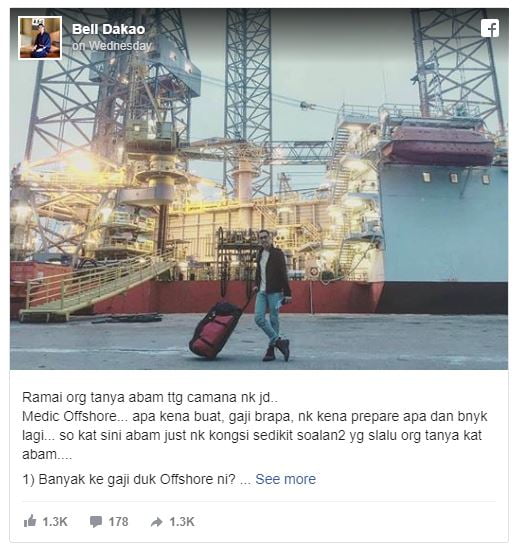Click the "Medic Offshore" text line
The height and width of the screenshot is (545, 519).
tap(254, 416)
